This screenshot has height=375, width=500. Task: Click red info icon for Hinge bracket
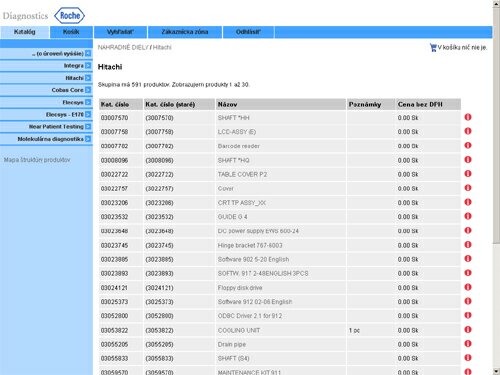[x=468, y=245]
